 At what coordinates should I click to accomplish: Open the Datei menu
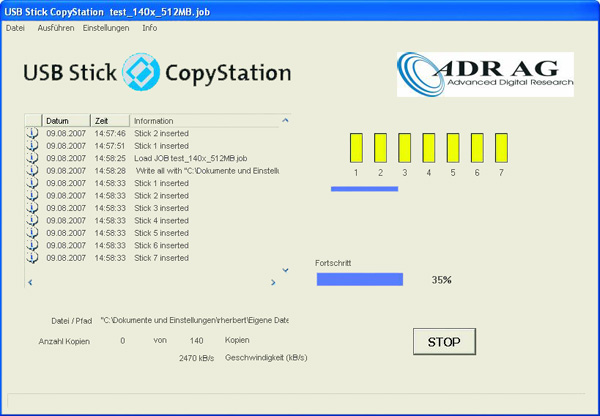point(15,28)
